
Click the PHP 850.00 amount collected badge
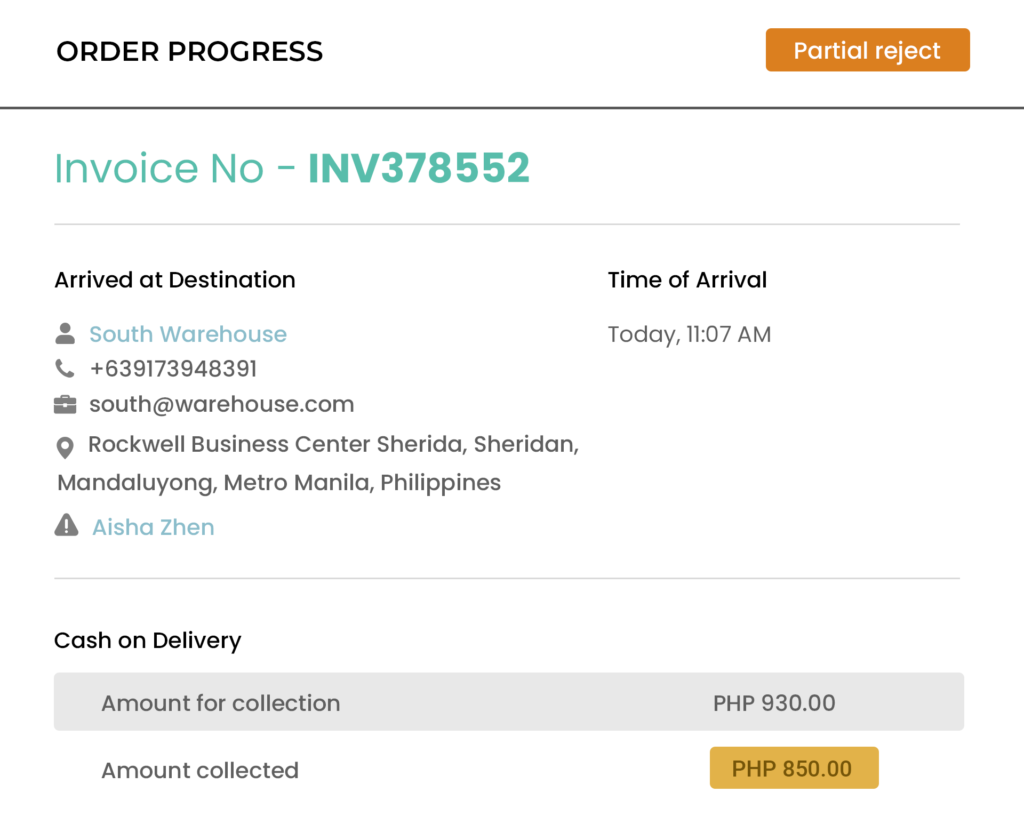tap(794, 768)
